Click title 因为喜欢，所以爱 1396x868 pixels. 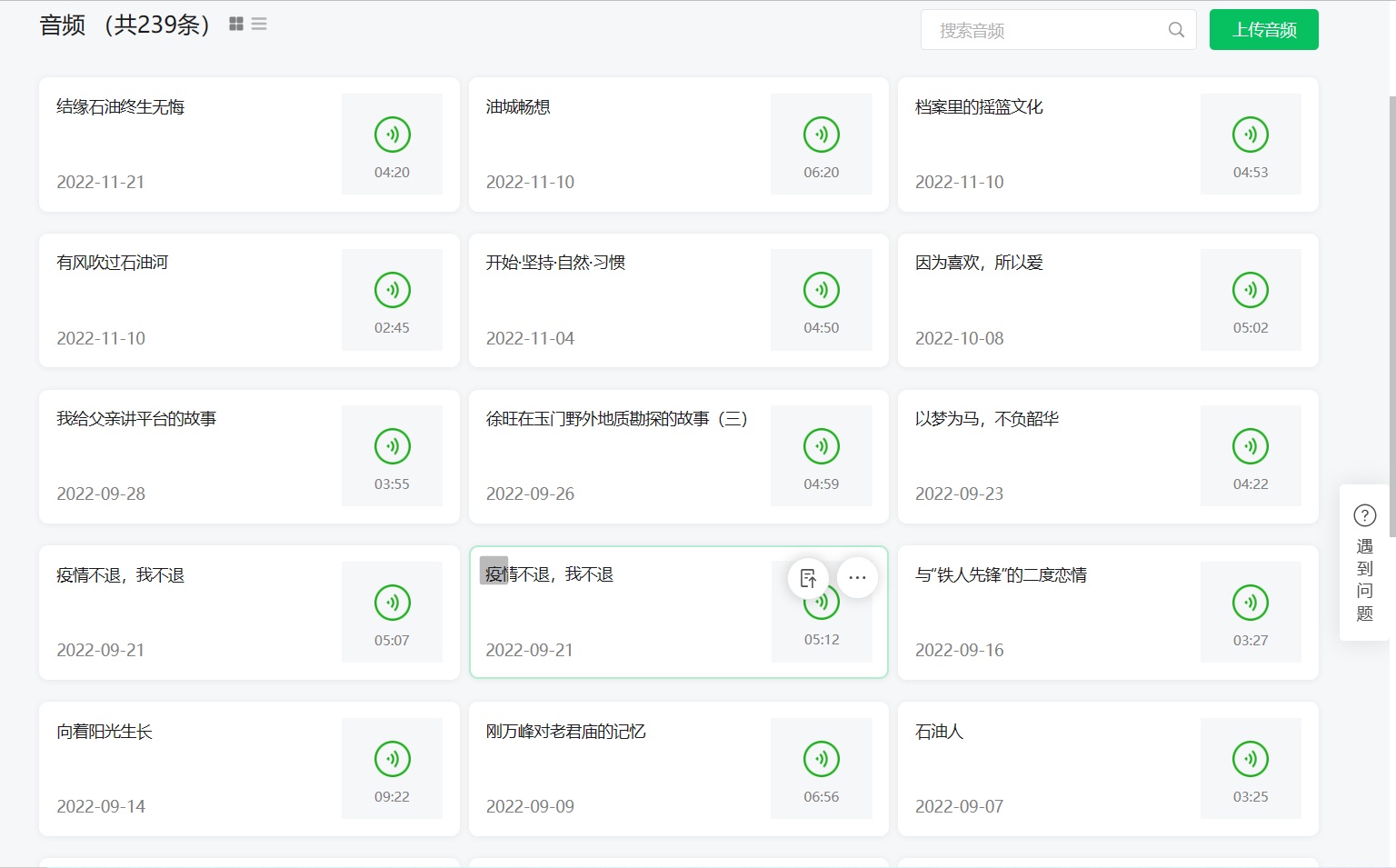(x=979, y=262)
